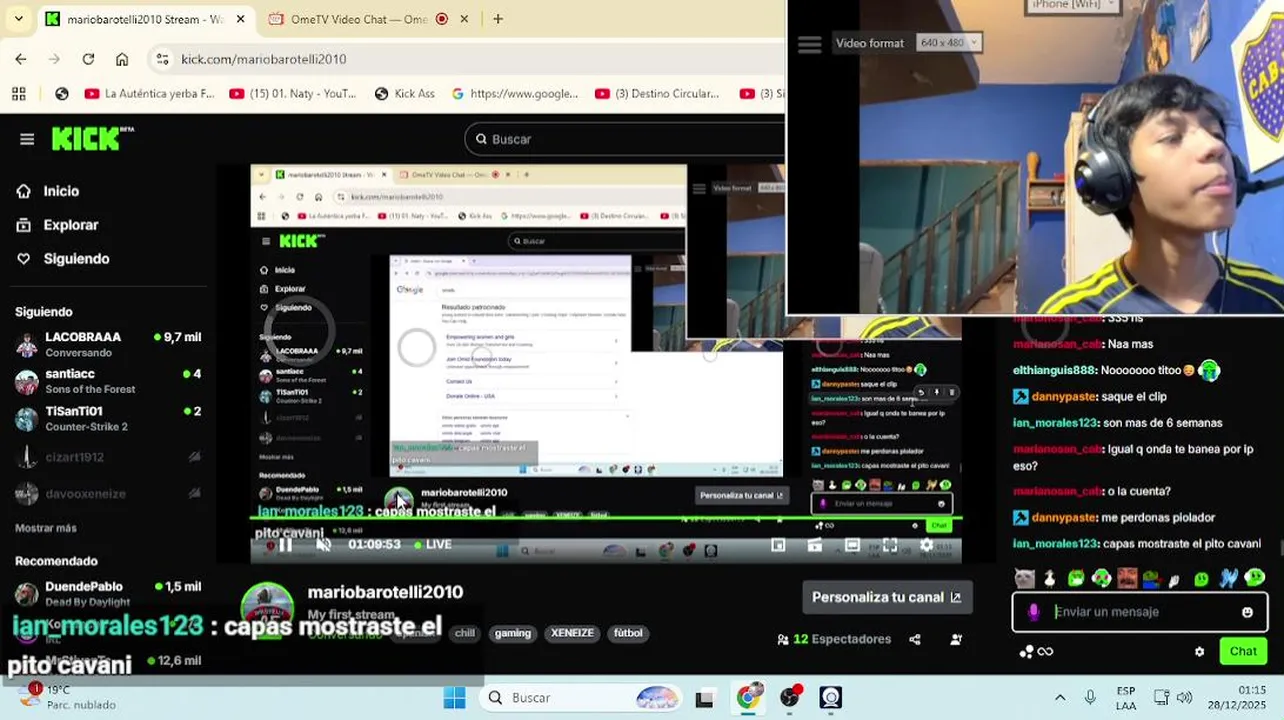Screen dimensions: 1284x720
Task: Click the infinity icon below chat
Action: [1046, 652]
